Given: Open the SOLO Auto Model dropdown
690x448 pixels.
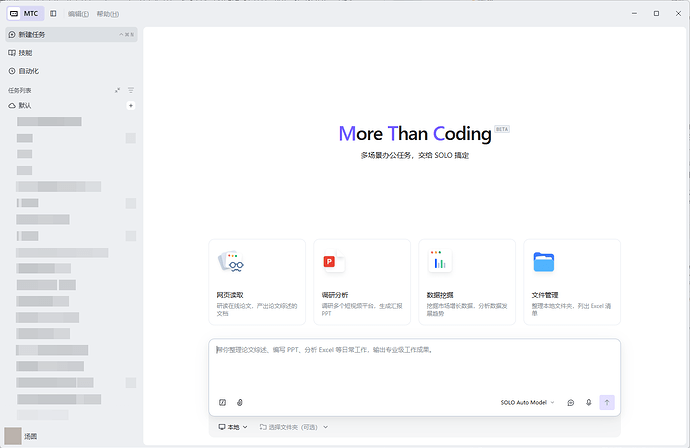Looking at the screenshot, I should [528, 403].
